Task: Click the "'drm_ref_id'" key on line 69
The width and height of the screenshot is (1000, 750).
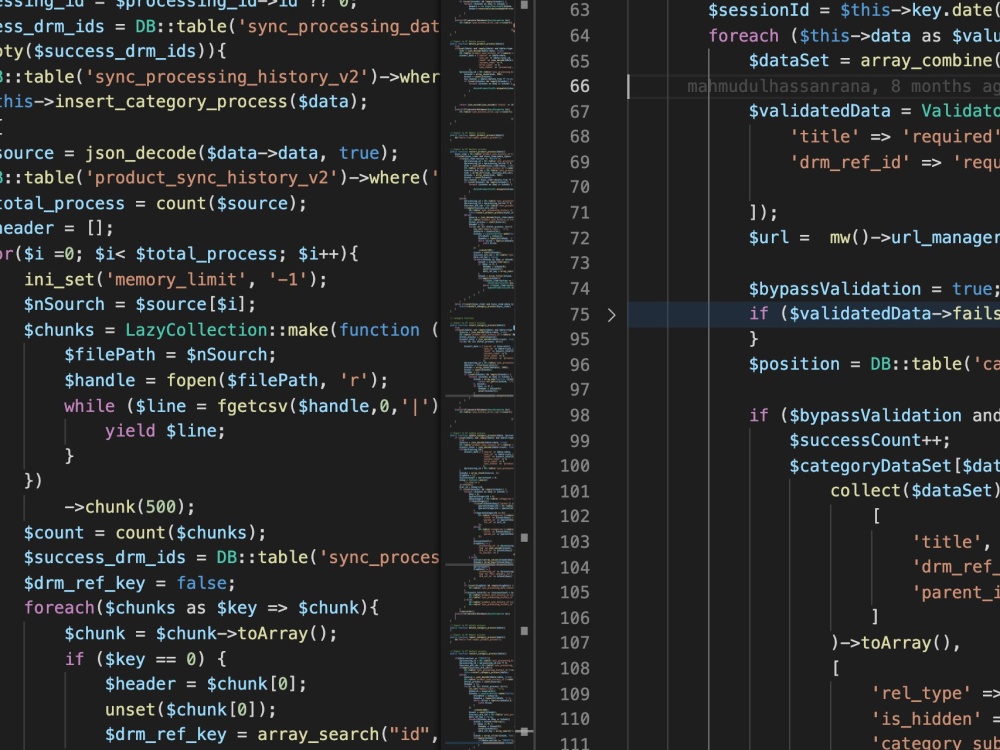Action: pyautogui.click(x=850, y=162)
